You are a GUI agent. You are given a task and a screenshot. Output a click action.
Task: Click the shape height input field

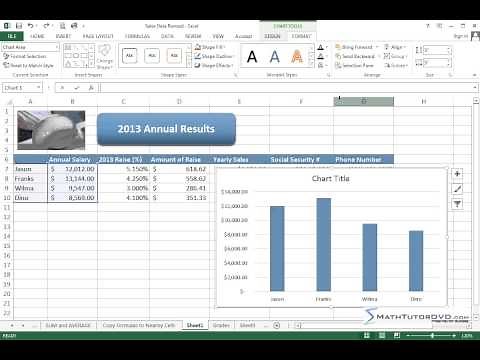click(x=436, y=51)
